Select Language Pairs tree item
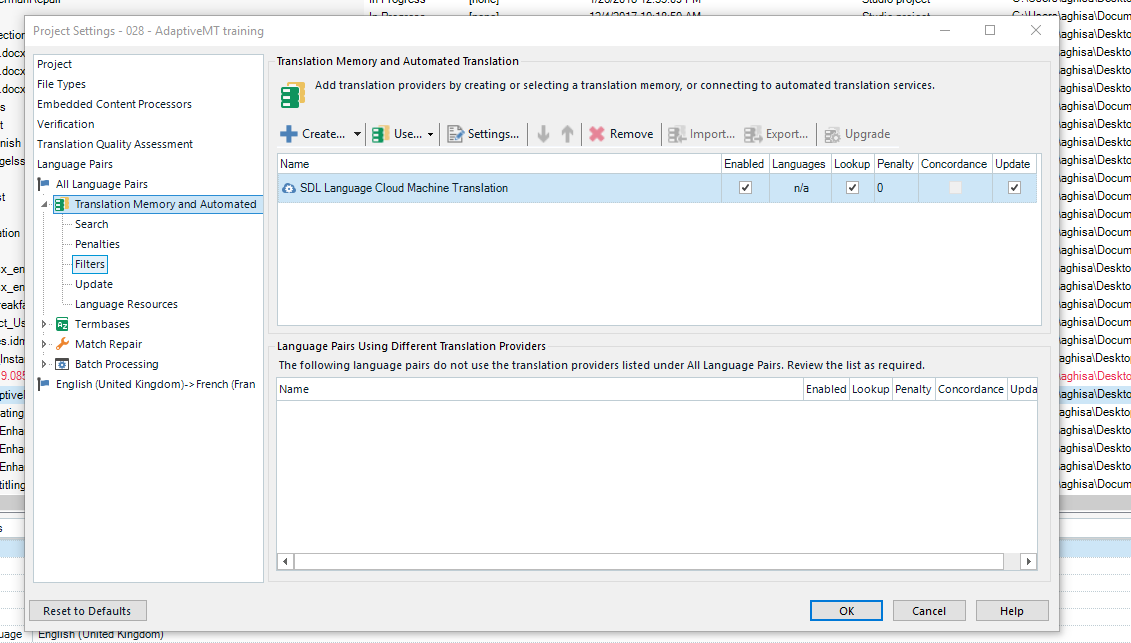Screen dimensions: 1131x643 [x=75, y=165]
